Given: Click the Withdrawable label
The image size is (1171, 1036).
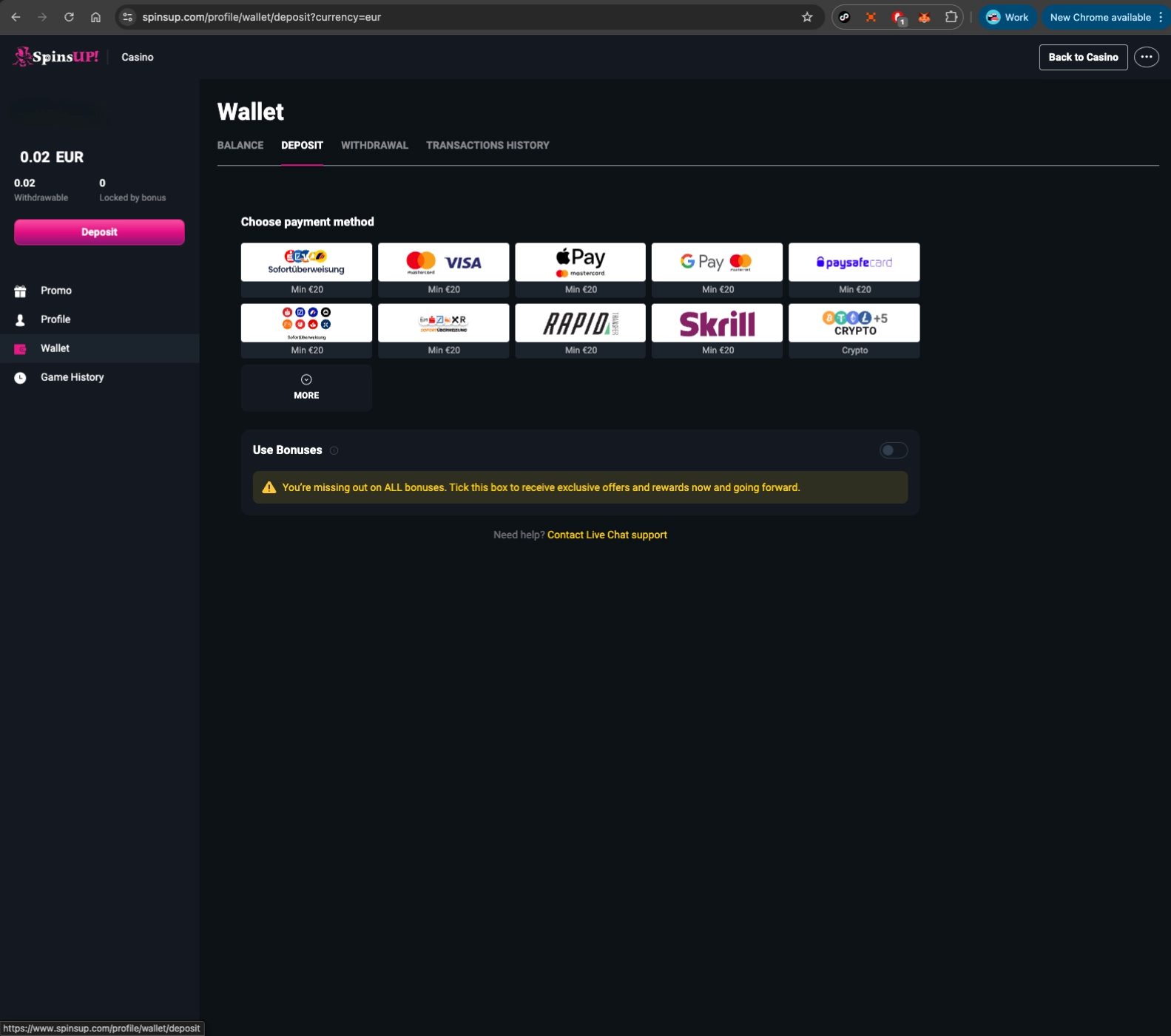Looking at the screenshot, I should point(41,197).
